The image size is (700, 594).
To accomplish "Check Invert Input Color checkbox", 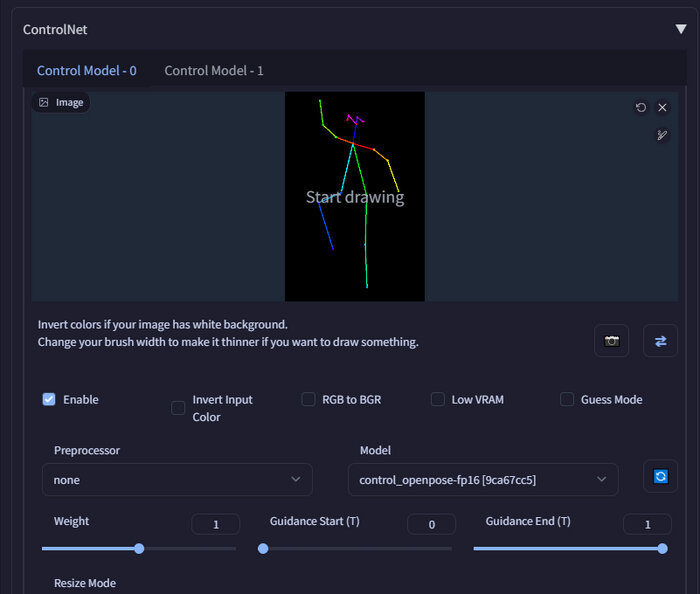I will click(x=178, y=408).
